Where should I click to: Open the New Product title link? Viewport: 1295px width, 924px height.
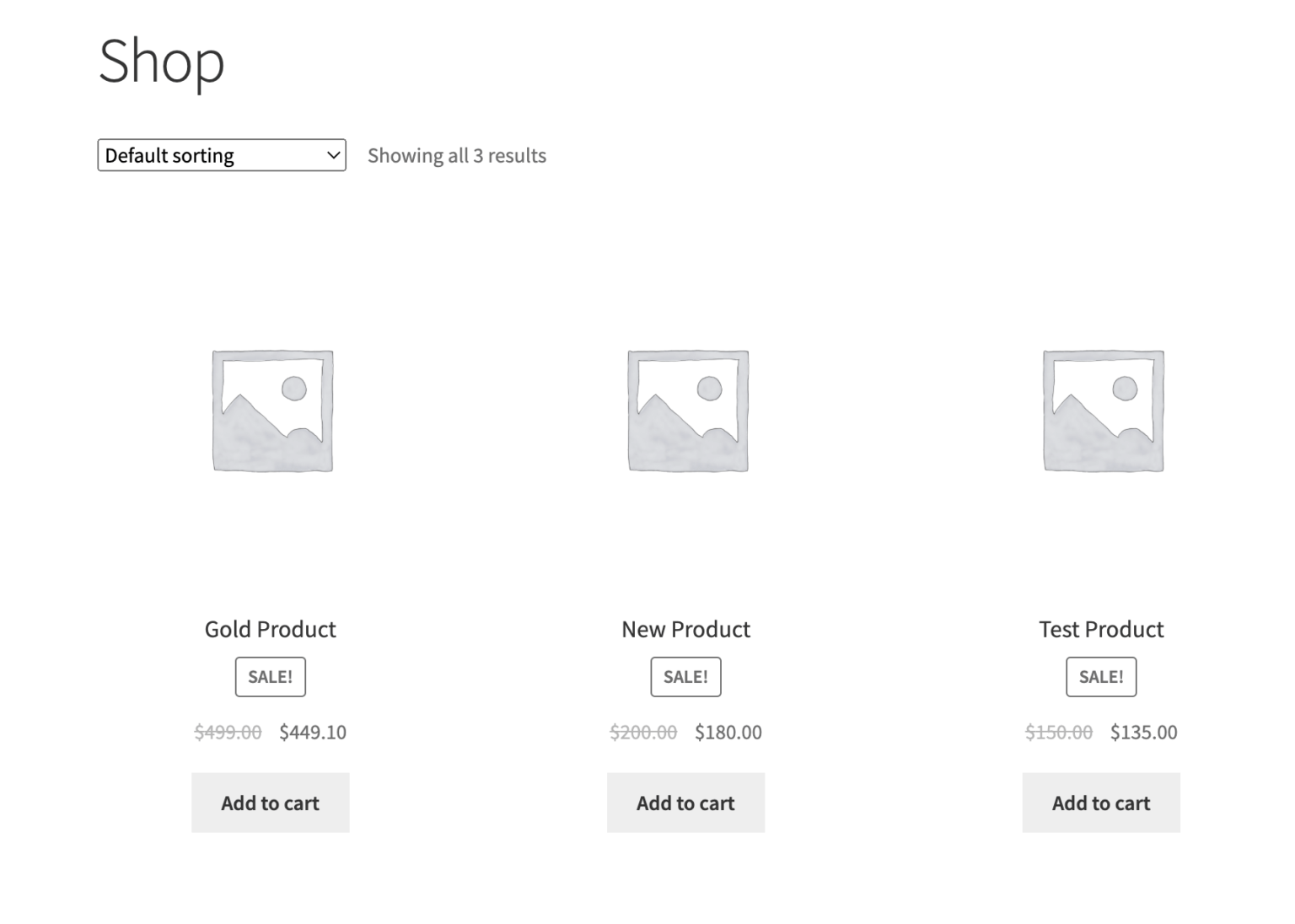[685, 629]
